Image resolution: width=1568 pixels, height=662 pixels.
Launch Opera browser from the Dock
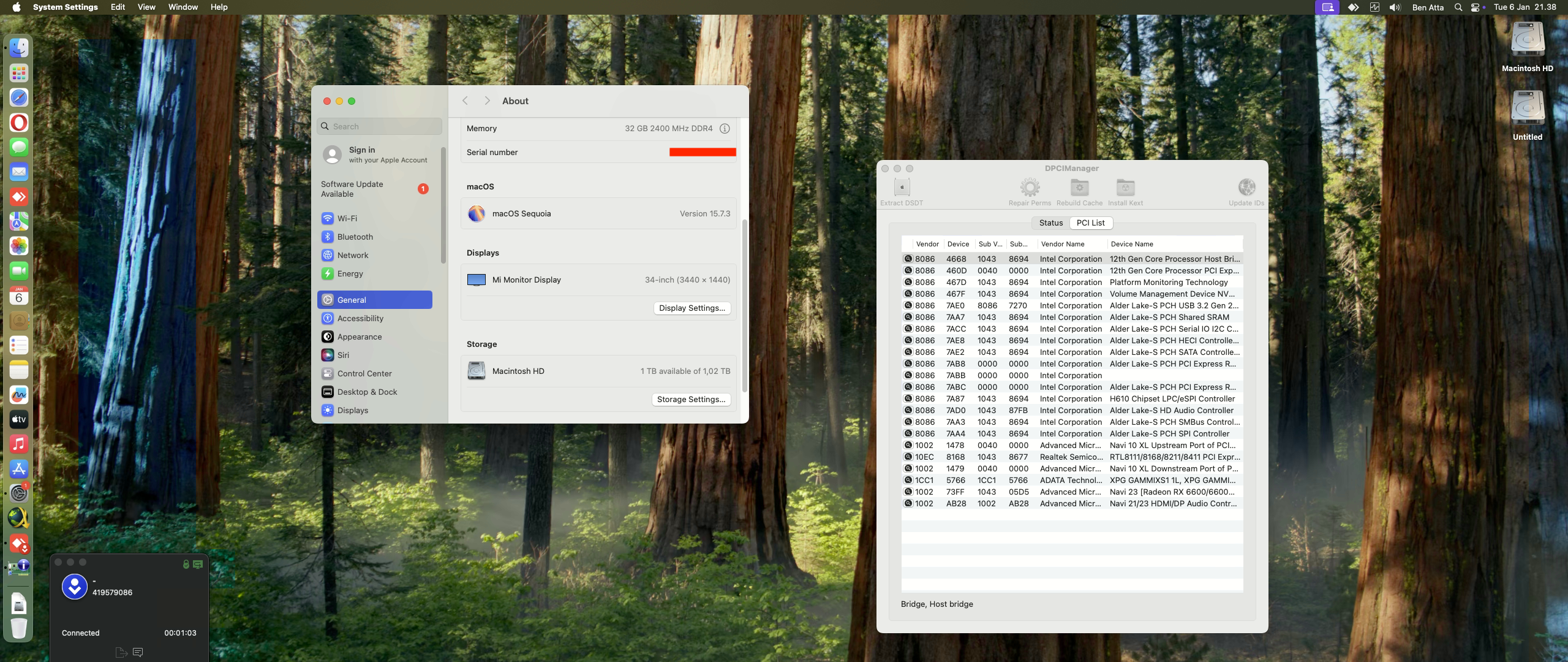pyautogui.click(x=19, y=123)
